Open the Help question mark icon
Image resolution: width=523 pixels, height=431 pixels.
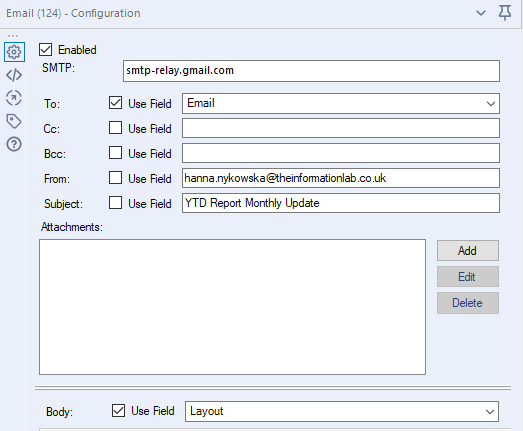(x=14, y=144)
